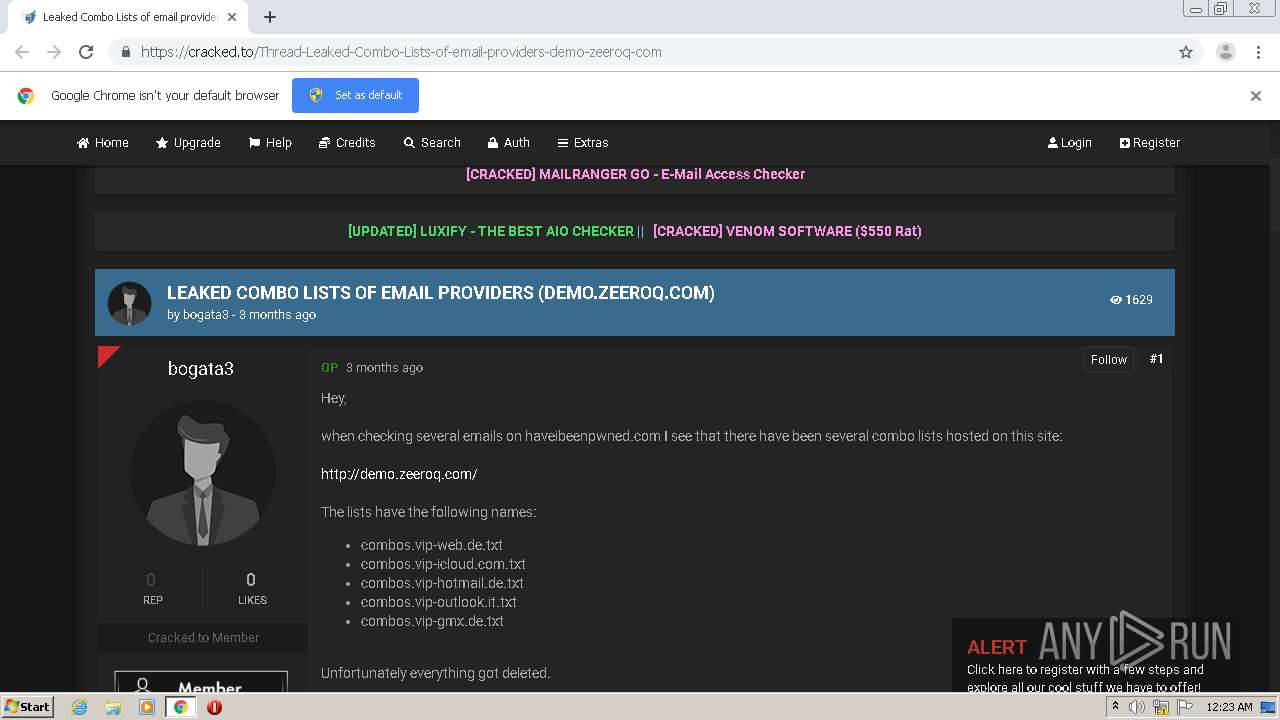Screen dimensions: 1280x720
Task: Click the Register link
Action: point(1150,143)
